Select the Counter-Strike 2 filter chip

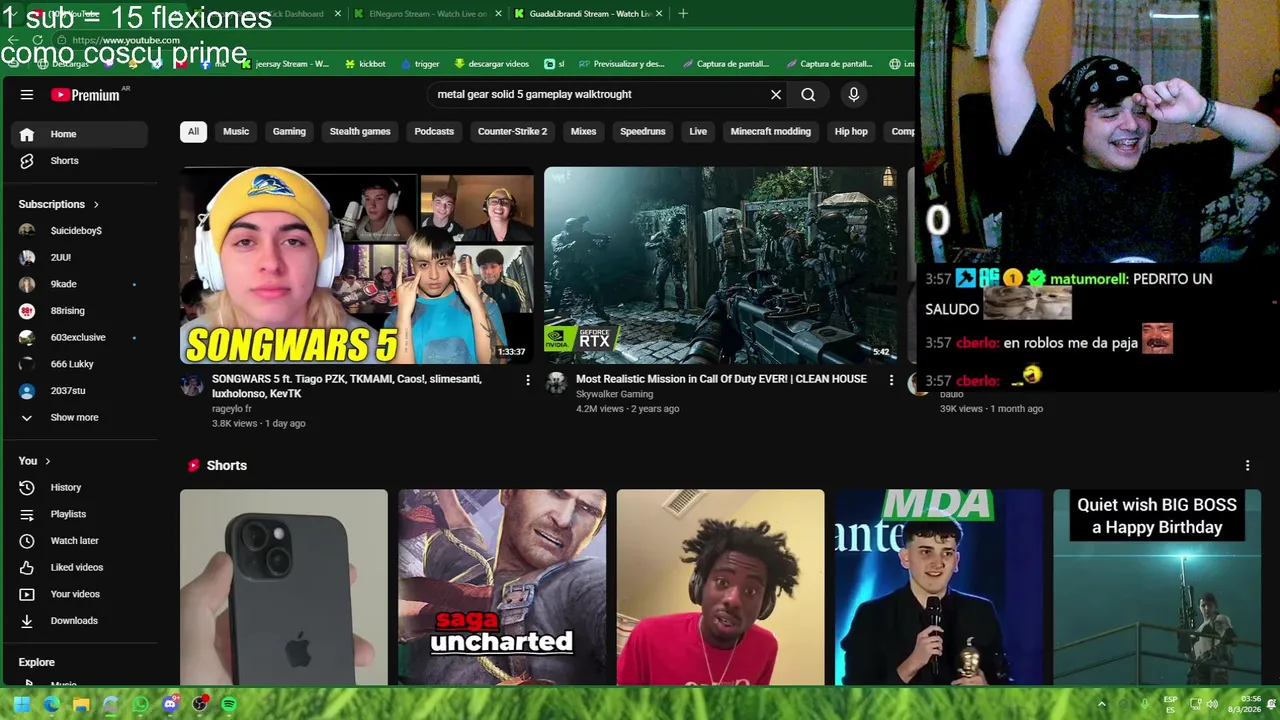[x=512, y=132]
